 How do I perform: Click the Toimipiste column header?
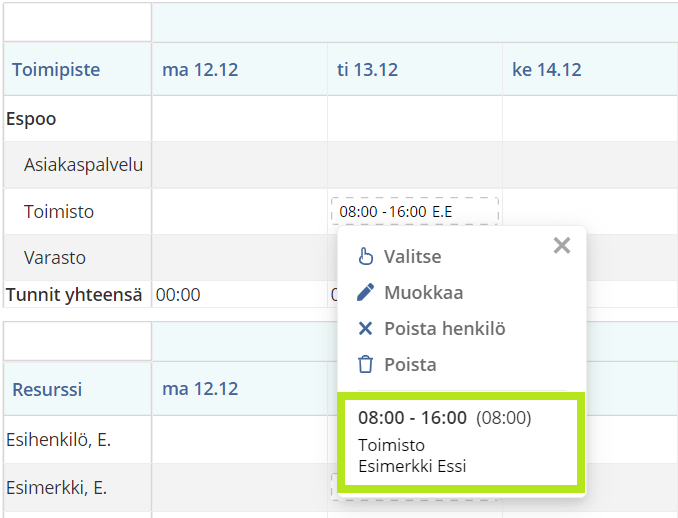56,70
